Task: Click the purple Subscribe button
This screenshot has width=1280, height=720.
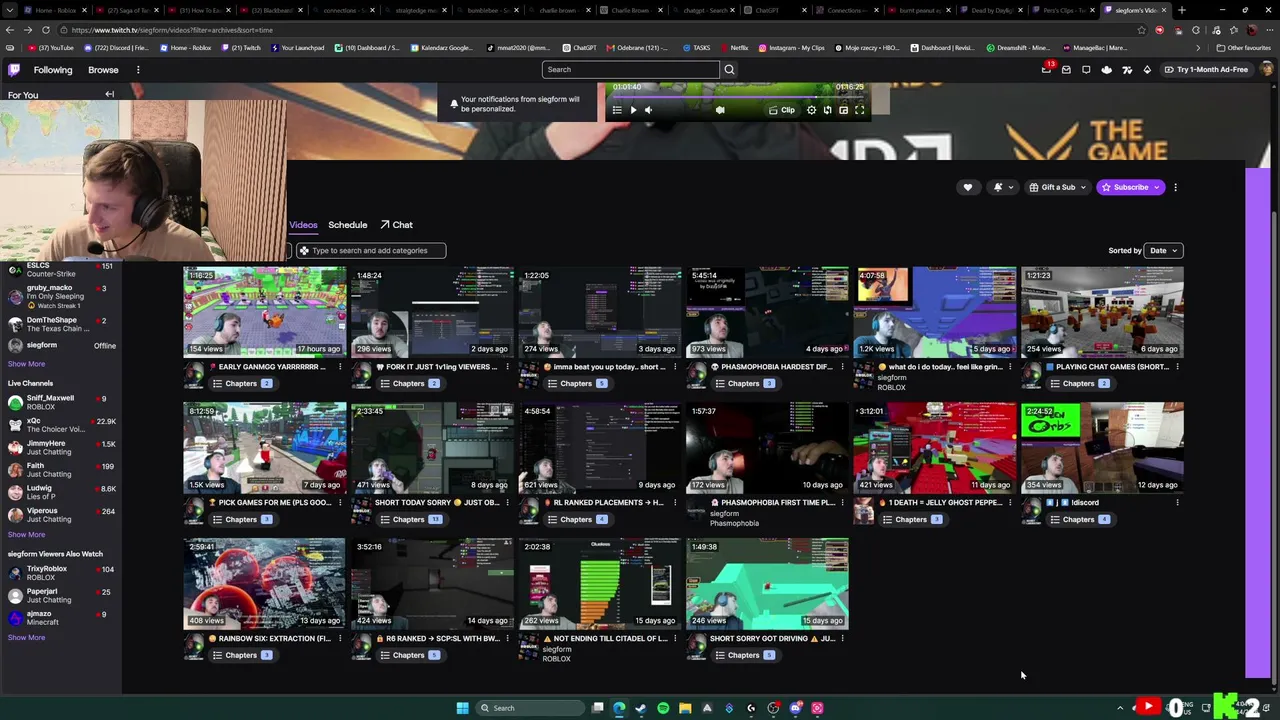Action: tap(1130, 187)
